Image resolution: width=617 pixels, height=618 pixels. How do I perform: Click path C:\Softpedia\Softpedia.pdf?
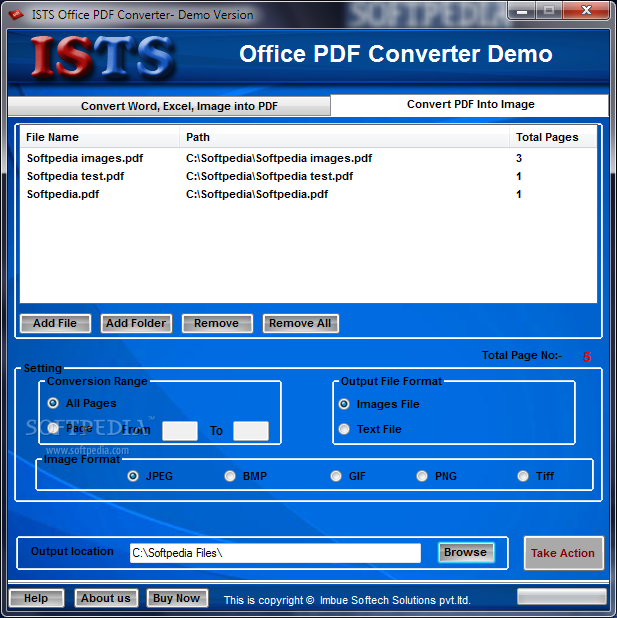coord(257,194)
